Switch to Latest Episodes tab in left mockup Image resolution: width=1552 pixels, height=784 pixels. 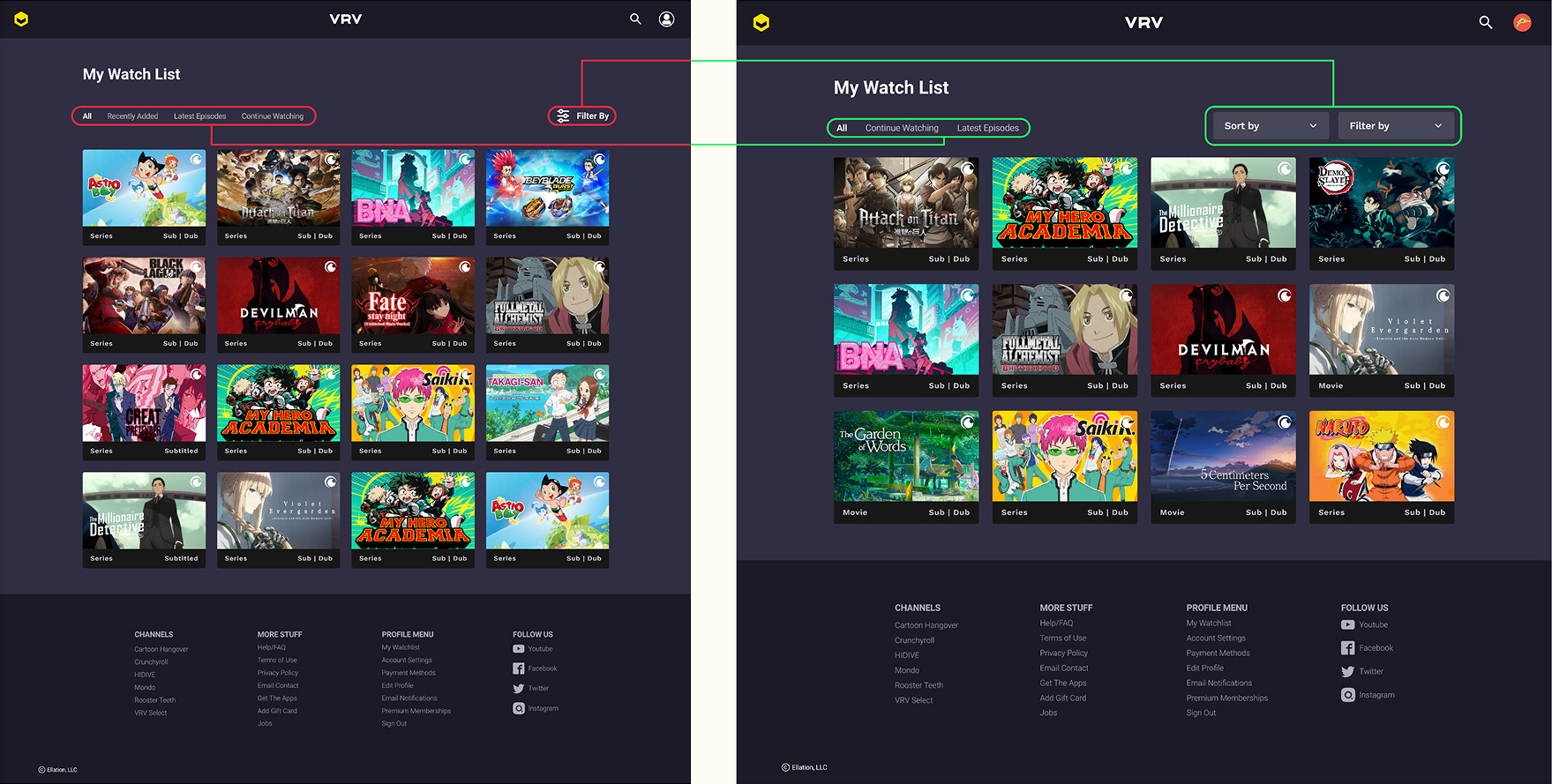pyautogui.click(x=199, y=116)
